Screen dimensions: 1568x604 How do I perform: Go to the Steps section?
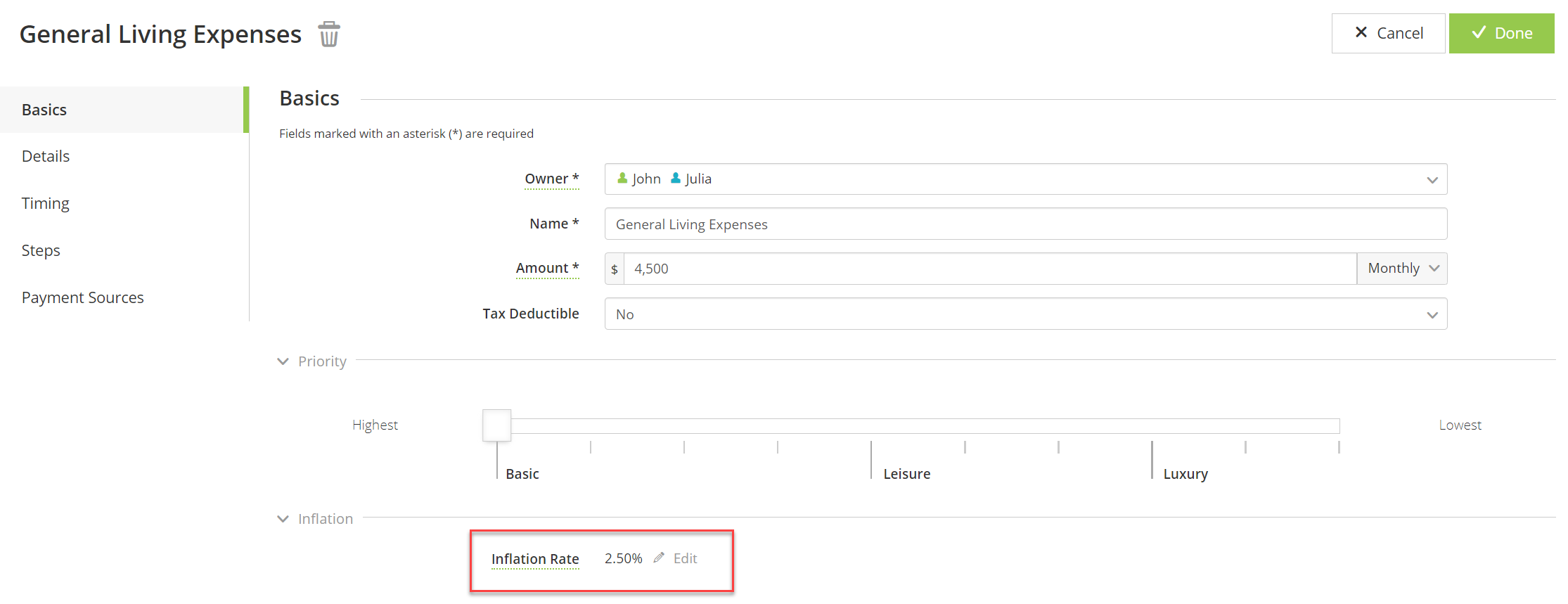(41, 250)
